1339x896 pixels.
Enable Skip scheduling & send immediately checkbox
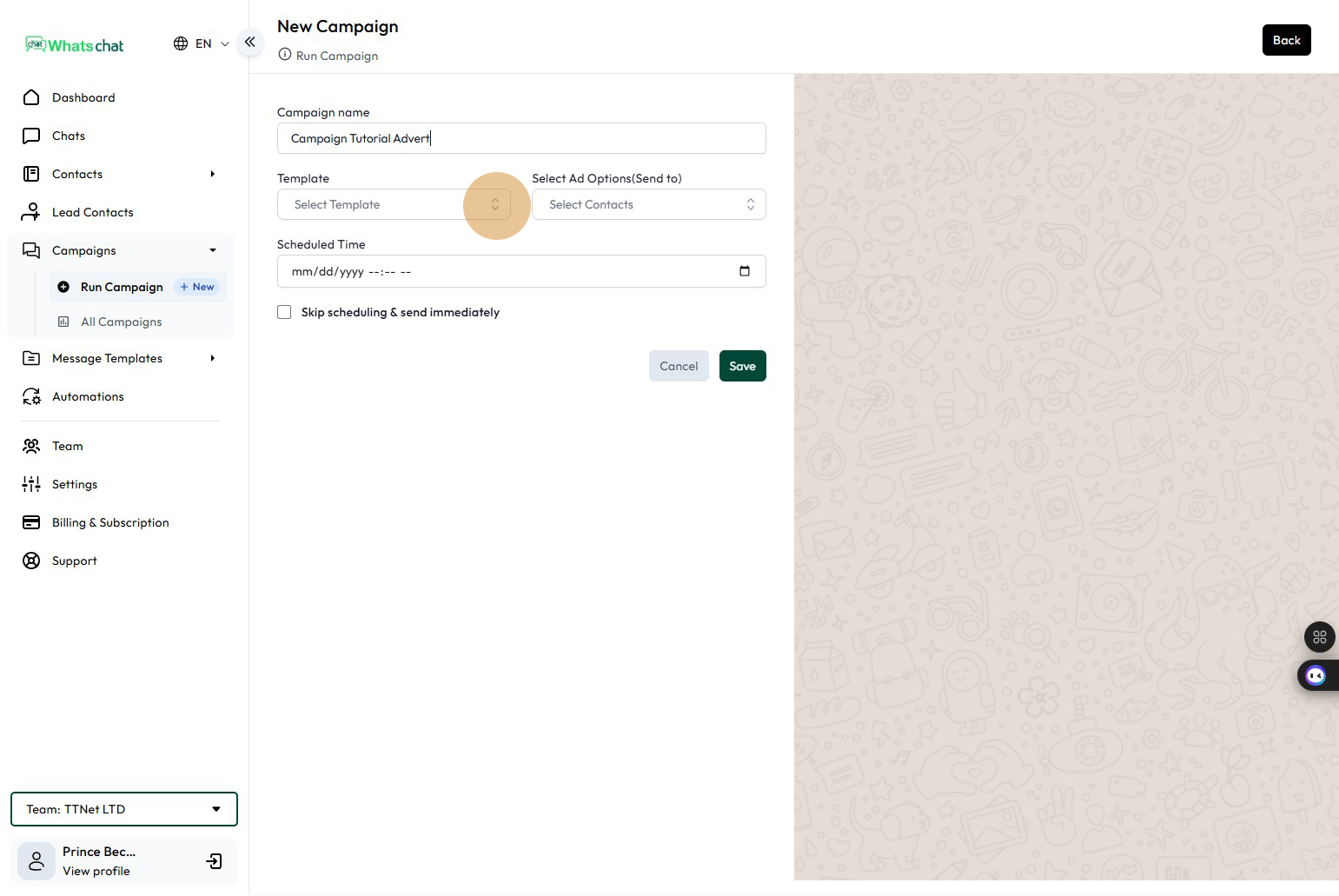[x=284, y=312]
